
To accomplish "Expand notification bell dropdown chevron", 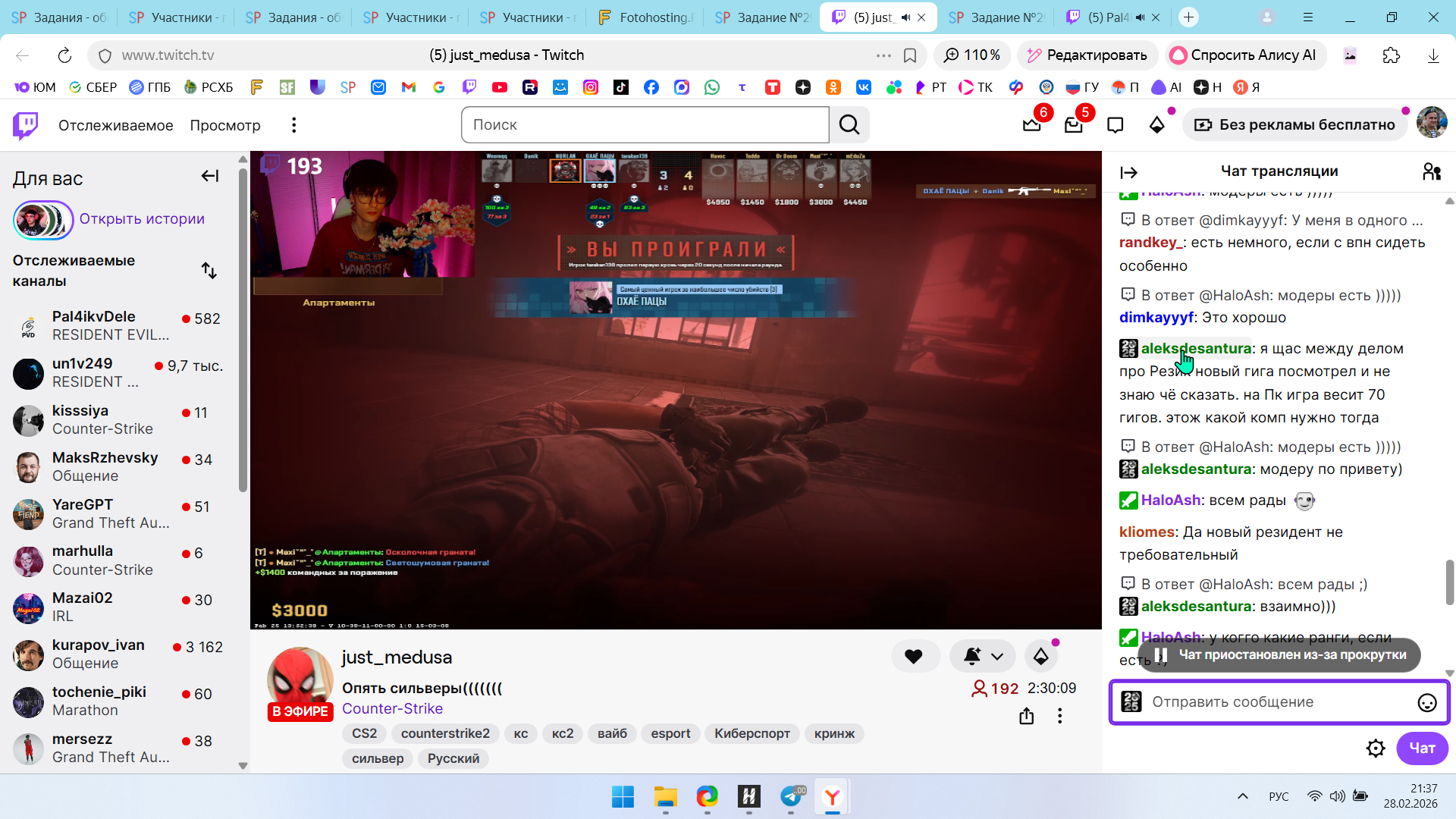I will [997, 657].
